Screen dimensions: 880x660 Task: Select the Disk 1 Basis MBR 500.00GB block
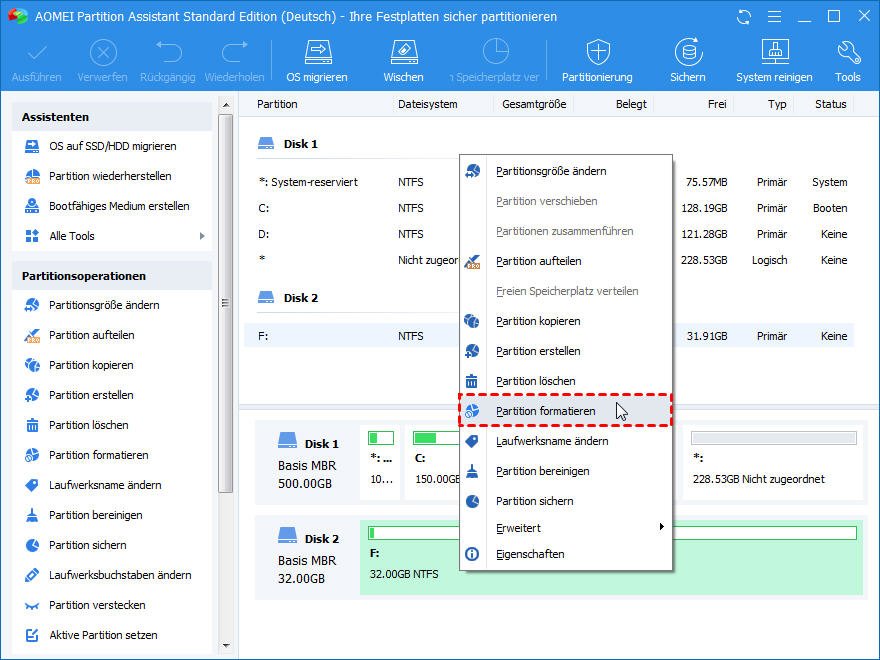pyautogui.click(x=307, y=464)
